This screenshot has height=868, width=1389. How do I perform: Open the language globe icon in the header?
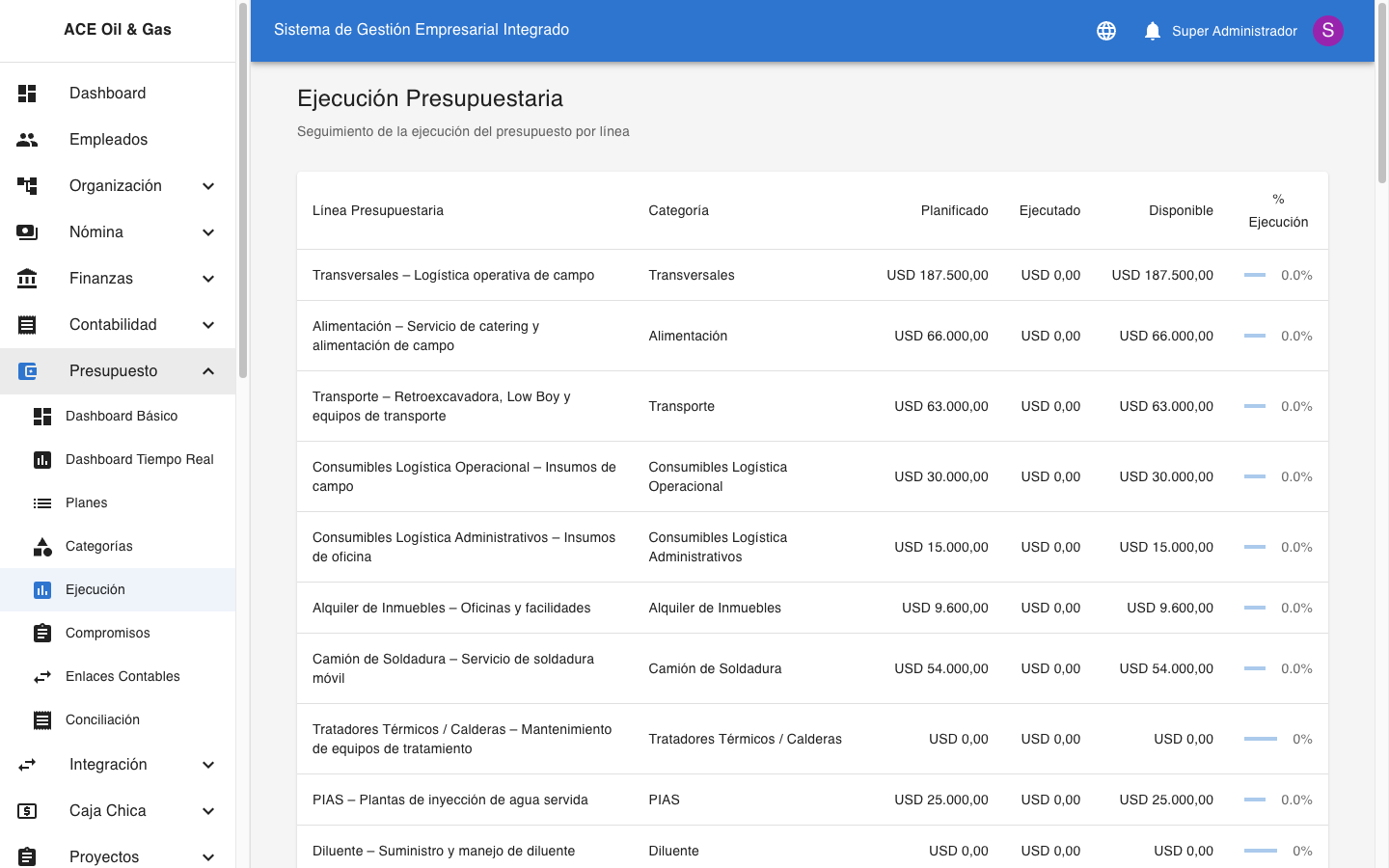(1106, 30)
